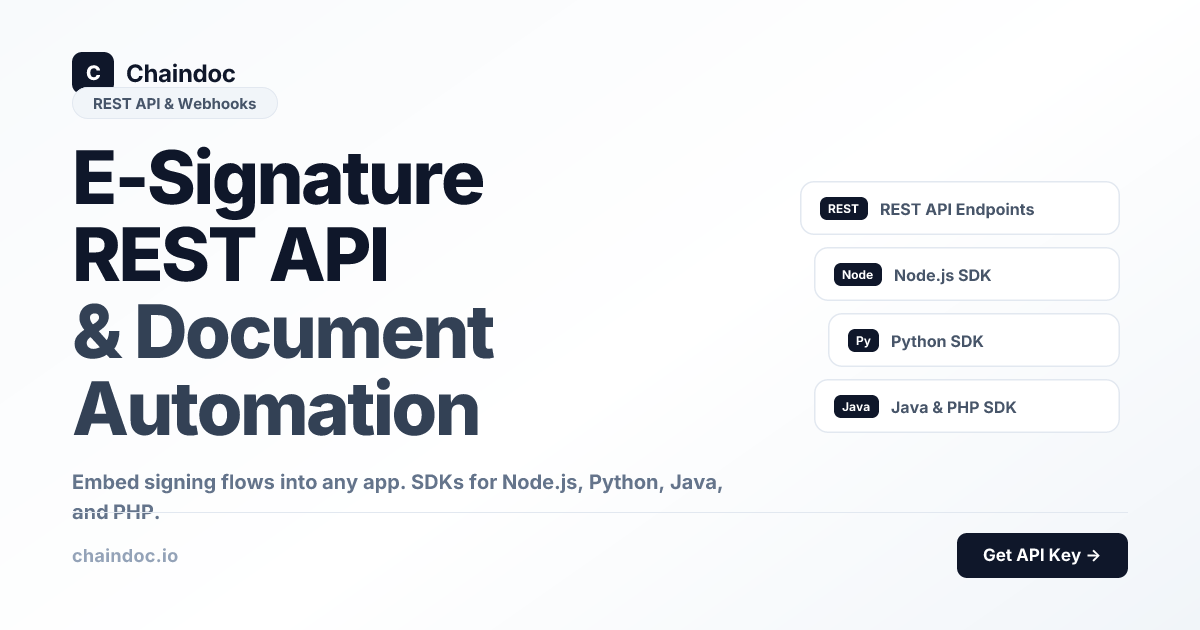1200x630 pixels.
Task: Click the Chaindoc brand name
Action: click(x=181, y=73)
